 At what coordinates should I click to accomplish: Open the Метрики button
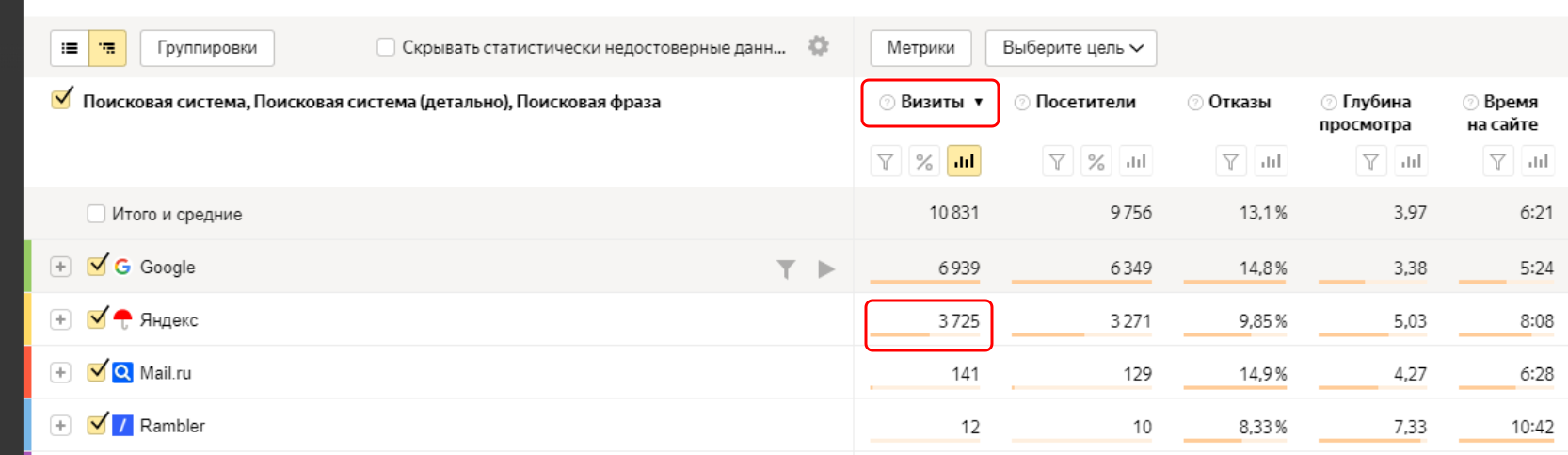click(x=920, y=48)
